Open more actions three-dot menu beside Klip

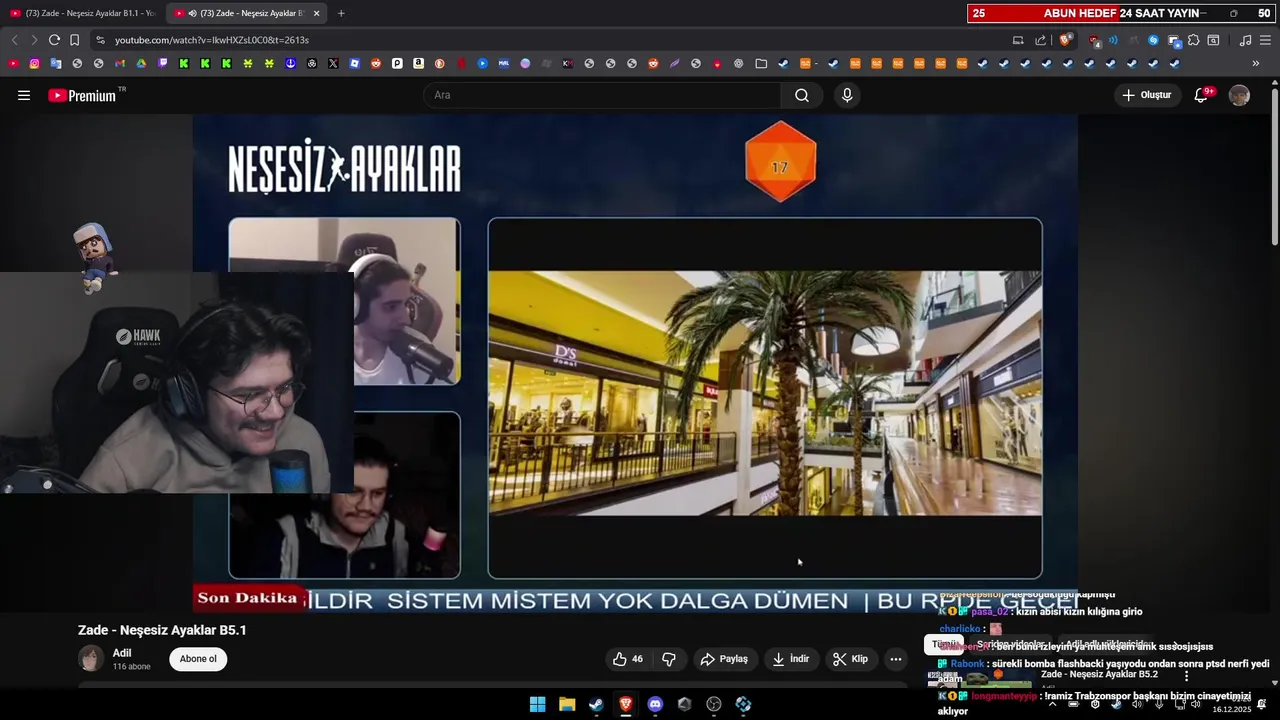tap(896, 659)
